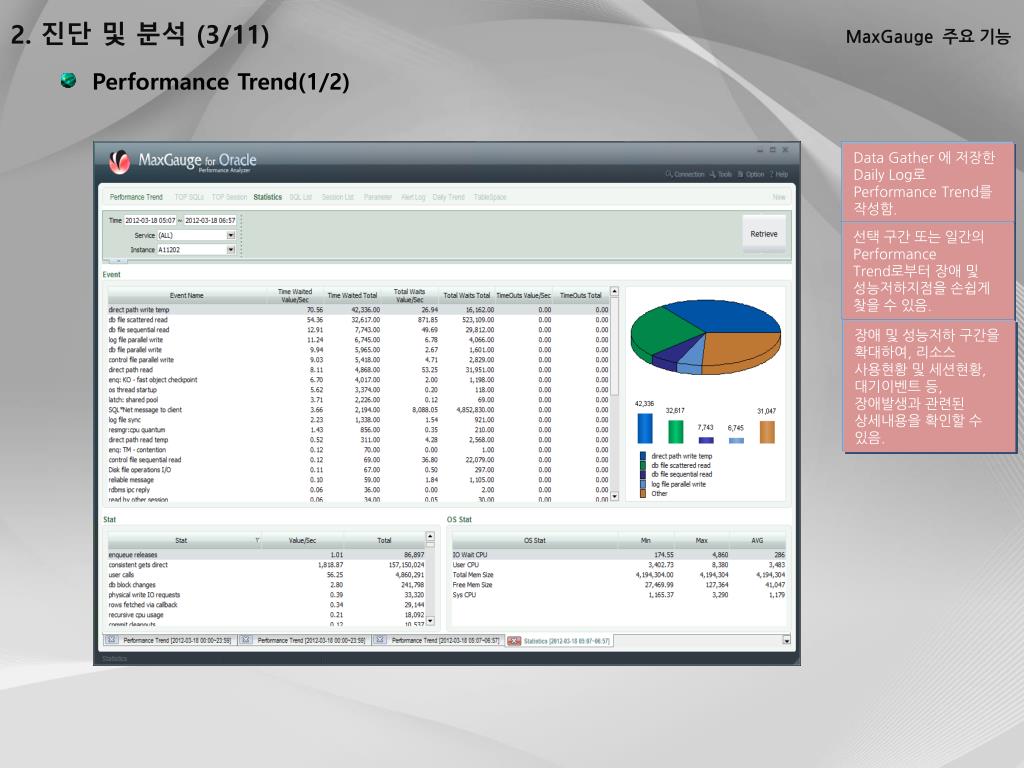Select the db file scattered read row
Image resolution: width=1024 pixels, height=768 pixels.
pyautogui.click(x=358, y=320)
